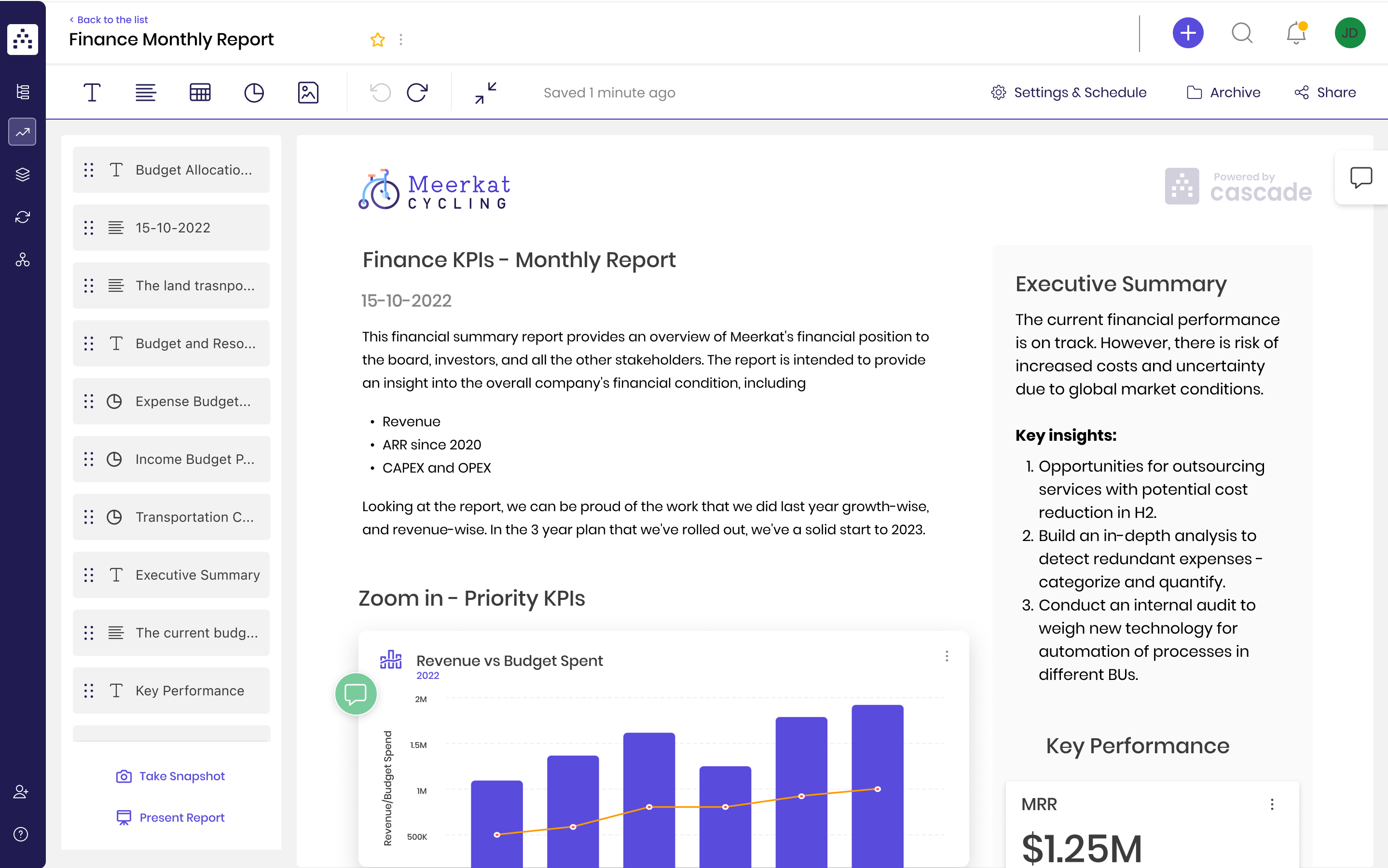
Task: Insert a table using the table icon
Action: pyautogui.click(x=200, y=93)
